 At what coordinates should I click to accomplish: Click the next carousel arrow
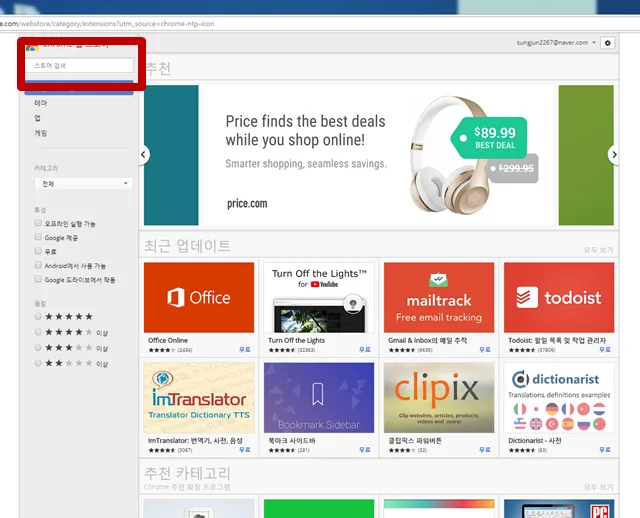point(613,155)
